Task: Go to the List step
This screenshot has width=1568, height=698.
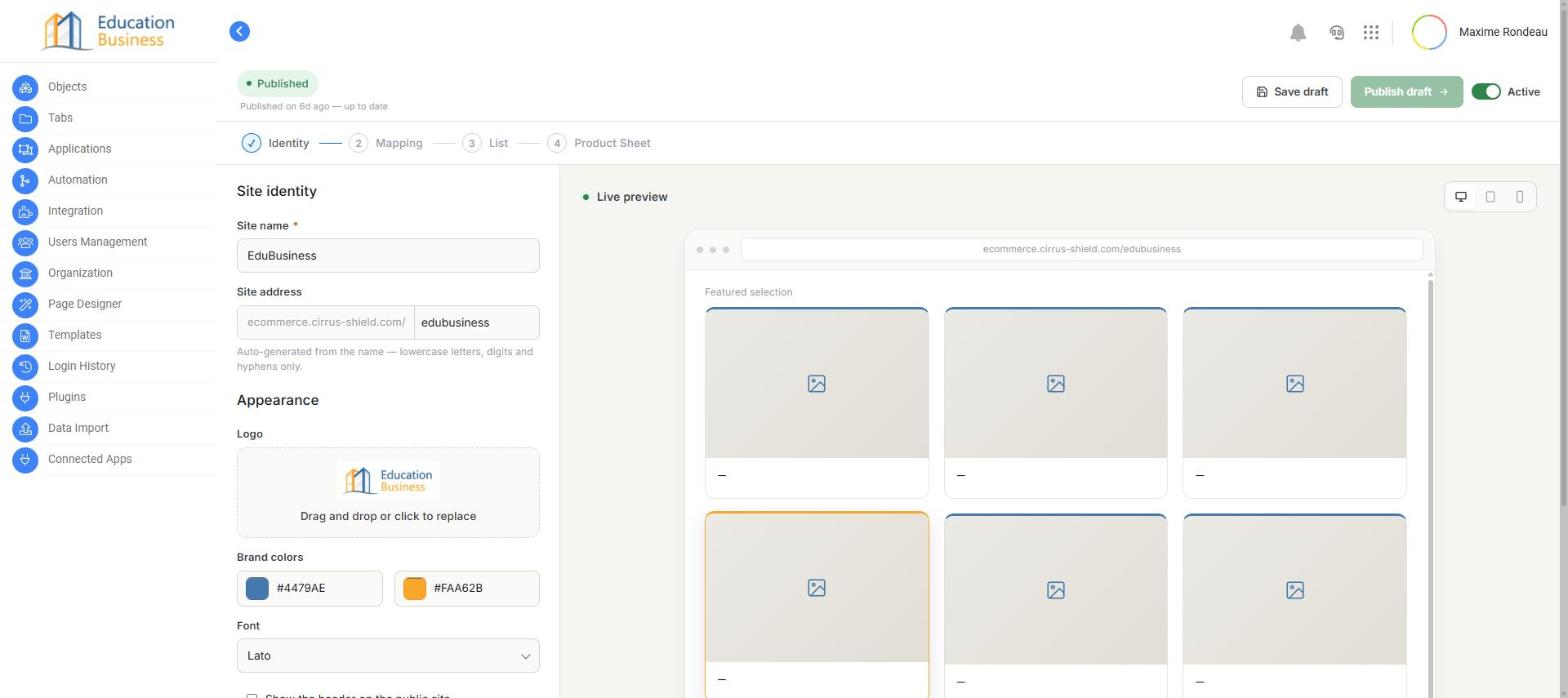Action: (x=485, y=143)
